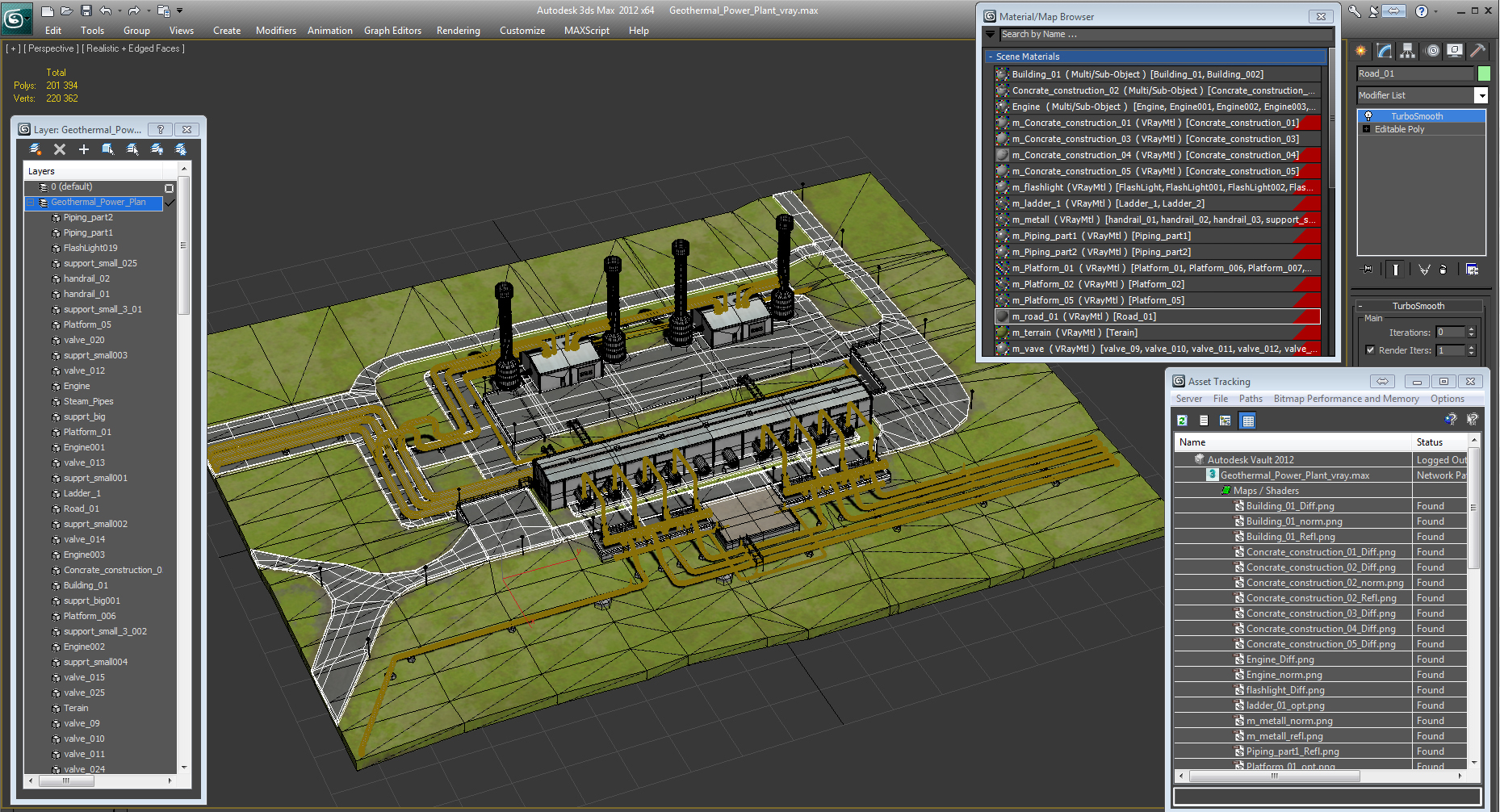This screenshot has height=812, width=1500.
Task: Switch to the Modify command panel
Action: [x=1385, y=50]
